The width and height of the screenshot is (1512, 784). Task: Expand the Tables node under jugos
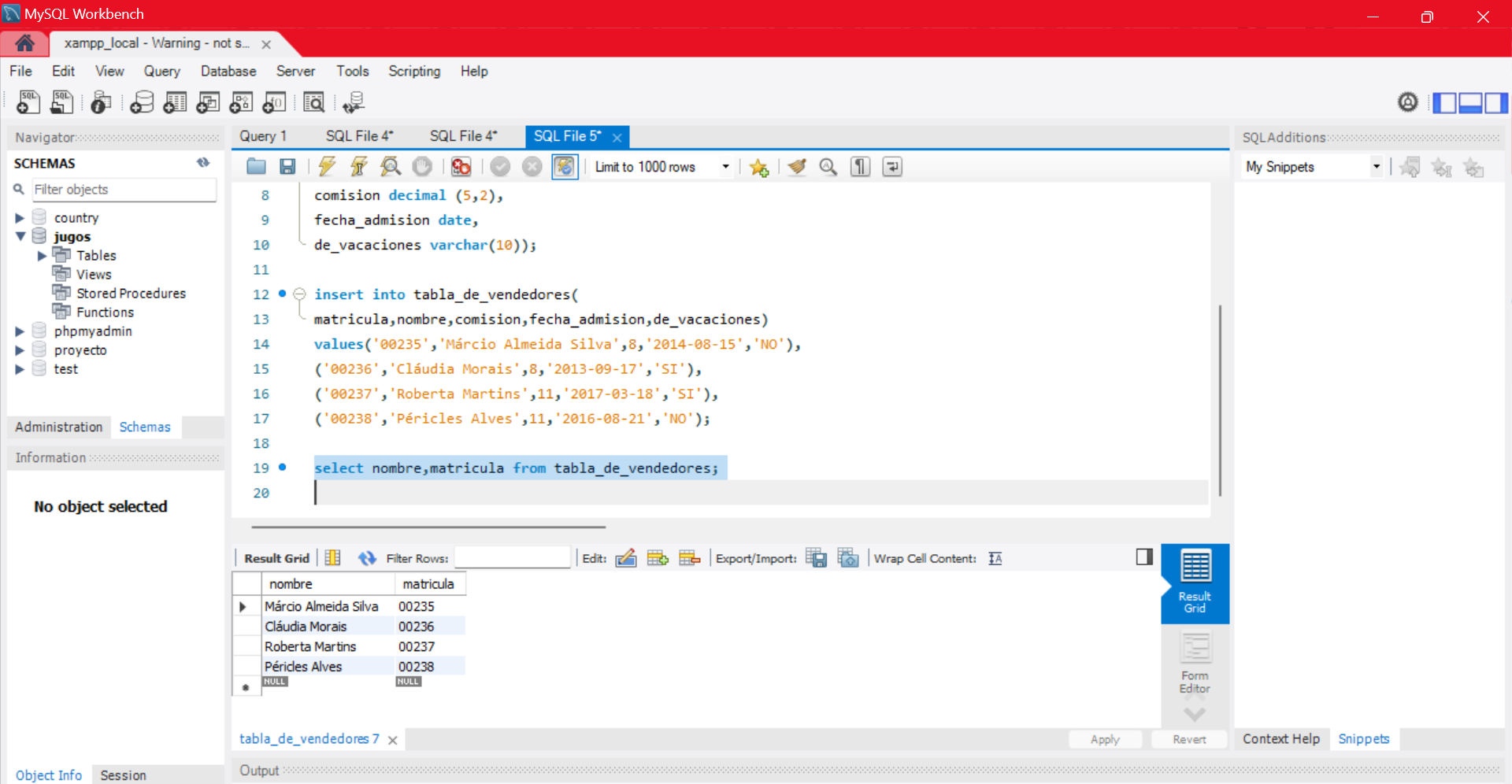point(42,256)
